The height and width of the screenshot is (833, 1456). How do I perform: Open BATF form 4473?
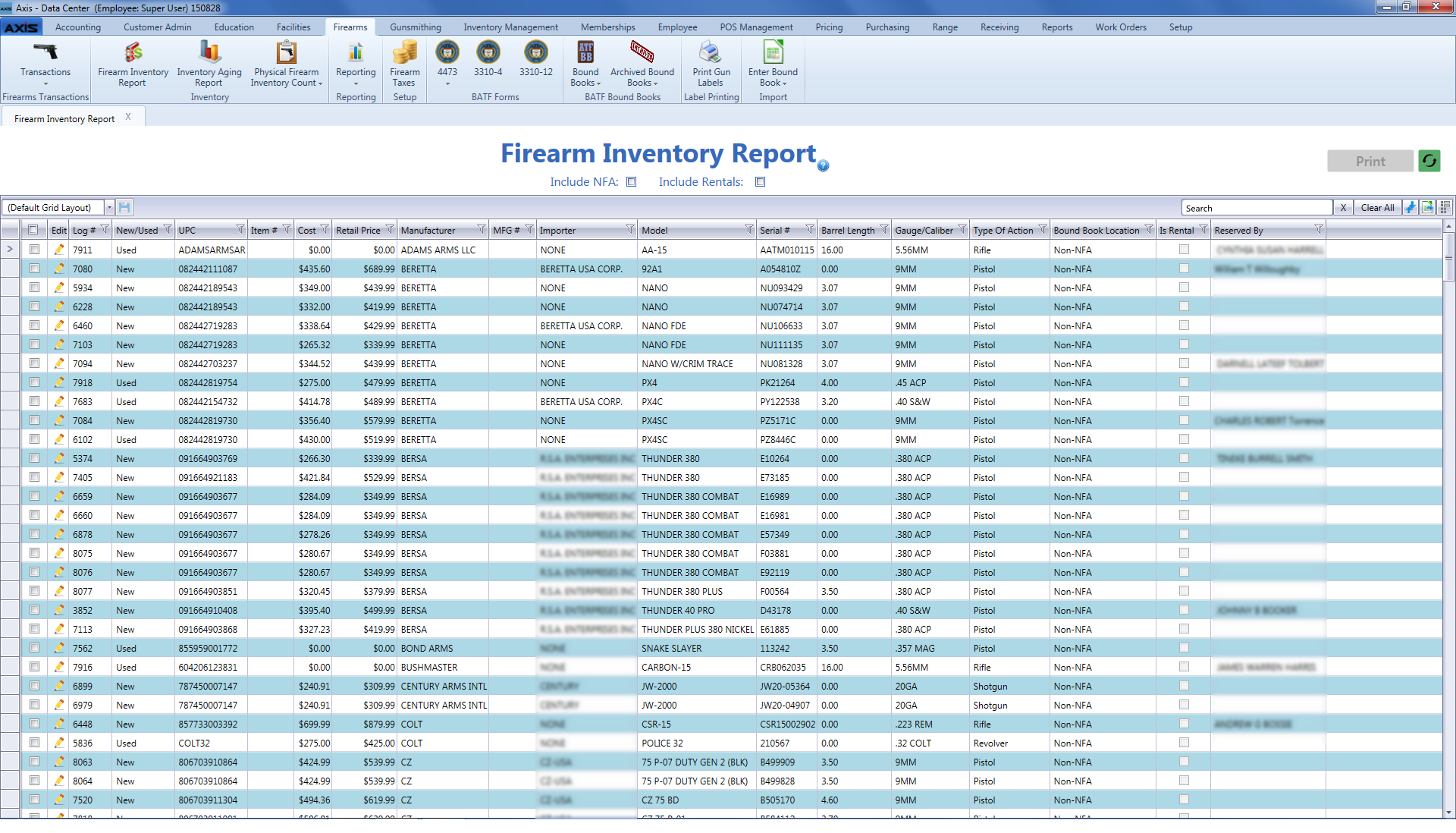[447, 52]
